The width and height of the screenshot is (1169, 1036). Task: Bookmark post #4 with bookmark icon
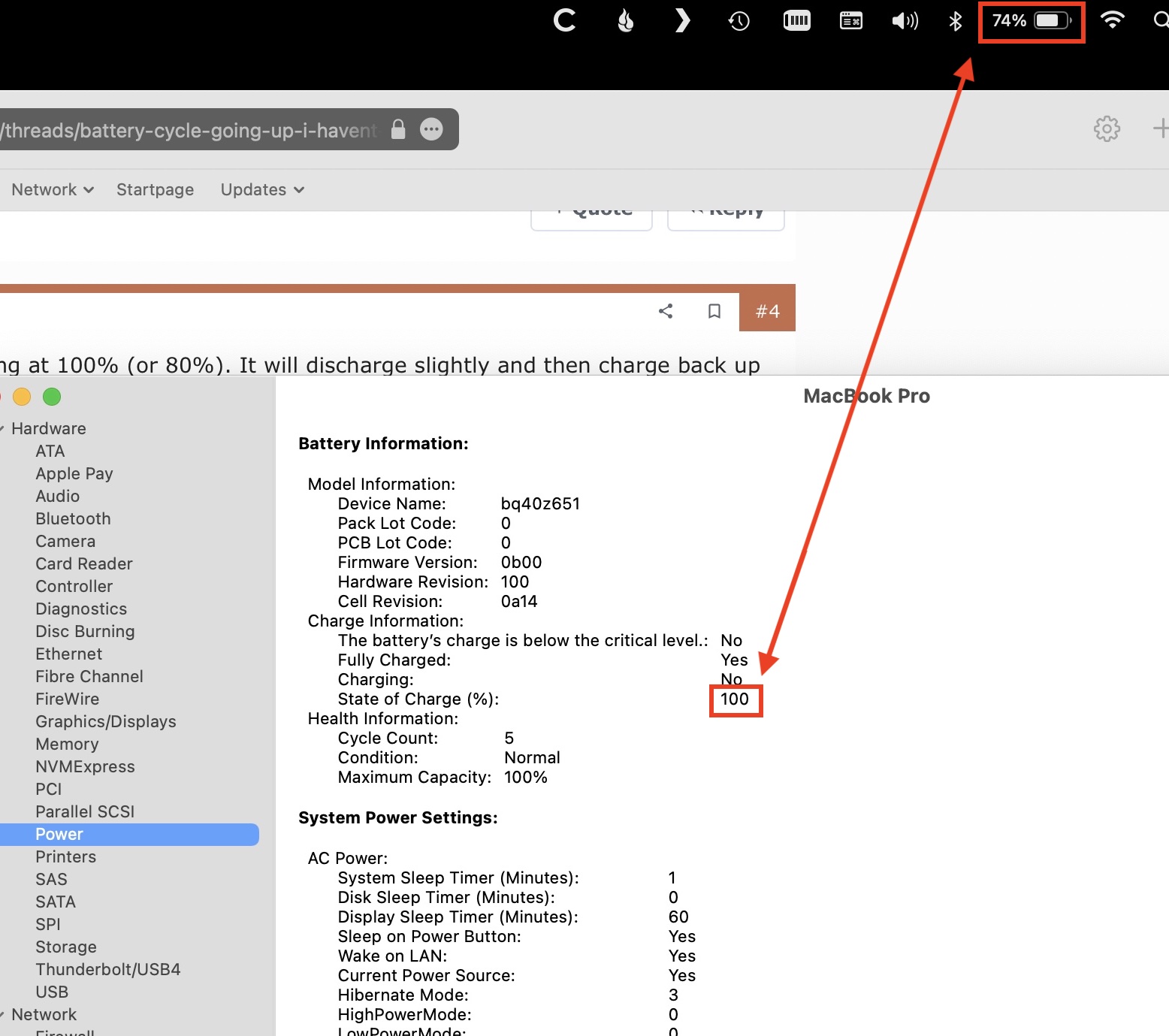(x=714, y=311)
